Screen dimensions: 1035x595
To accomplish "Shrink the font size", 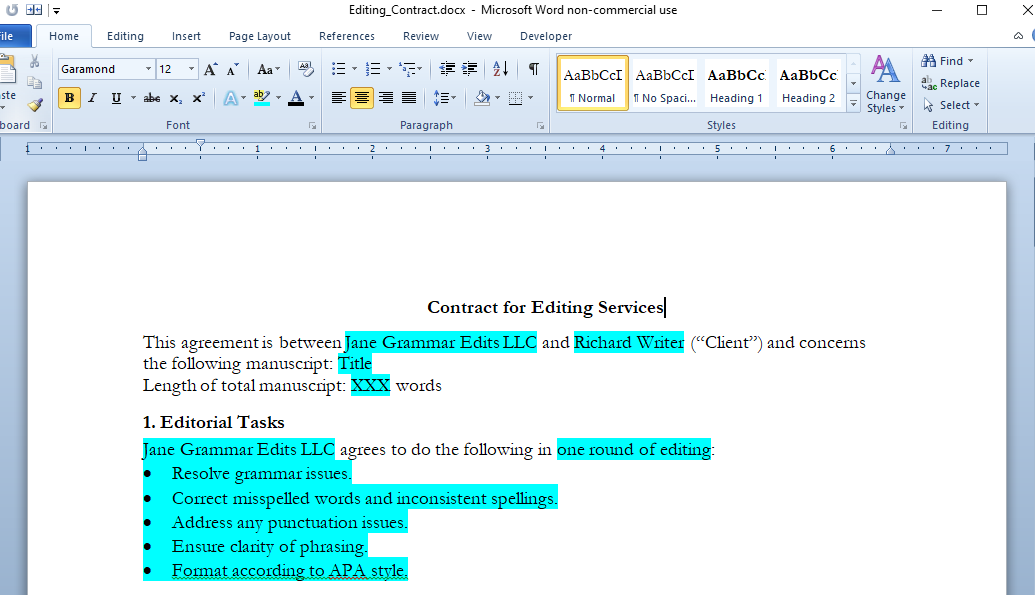I will pyautogui.click(x=232, y=69).
